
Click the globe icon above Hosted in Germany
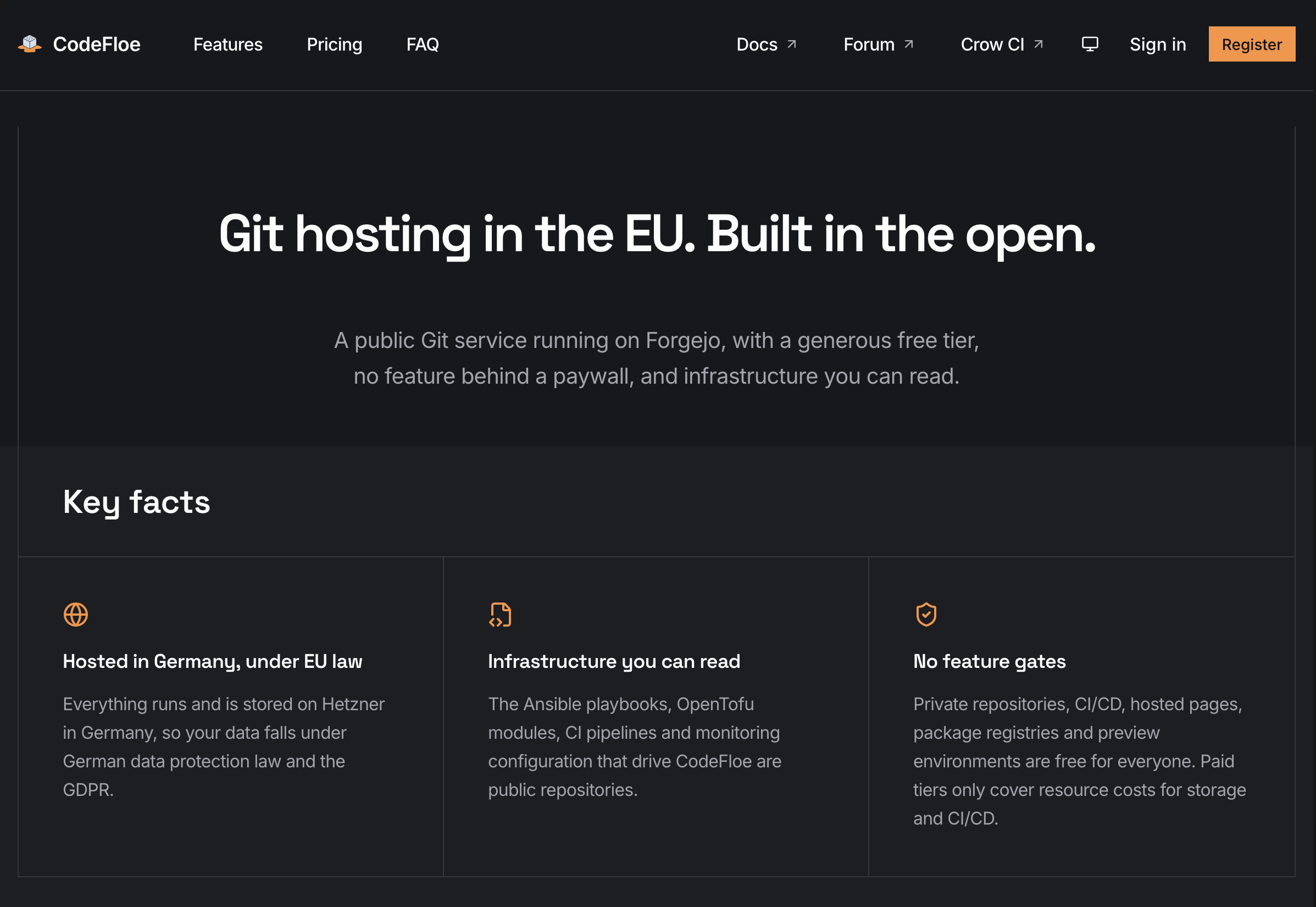75,615
